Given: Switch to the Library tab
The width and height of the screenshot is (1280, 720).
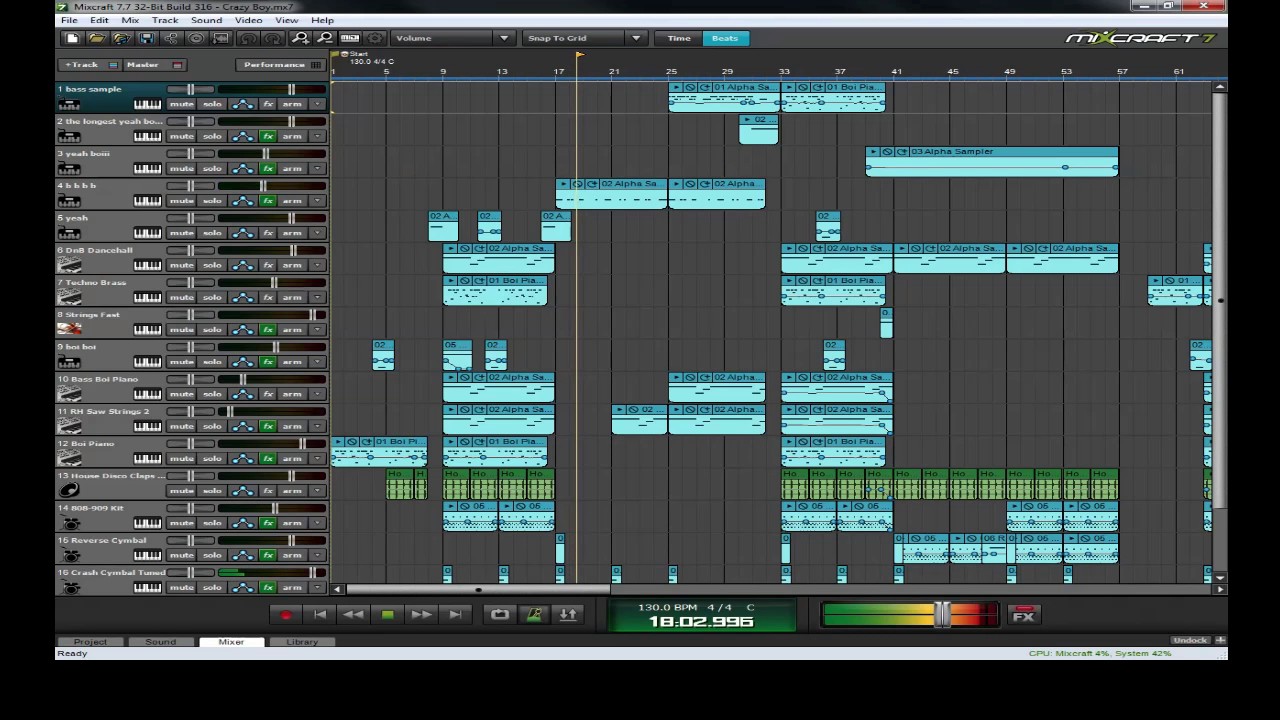Looking at the screenshot, I should pos(302,642).
